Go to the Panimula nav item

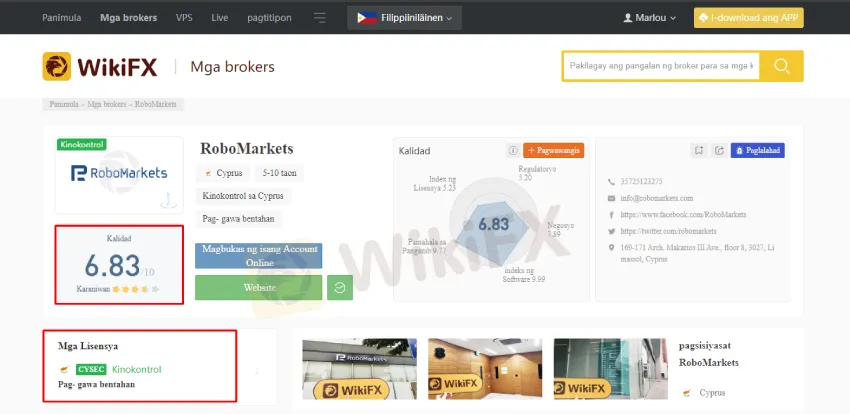[x=62, y=18]
